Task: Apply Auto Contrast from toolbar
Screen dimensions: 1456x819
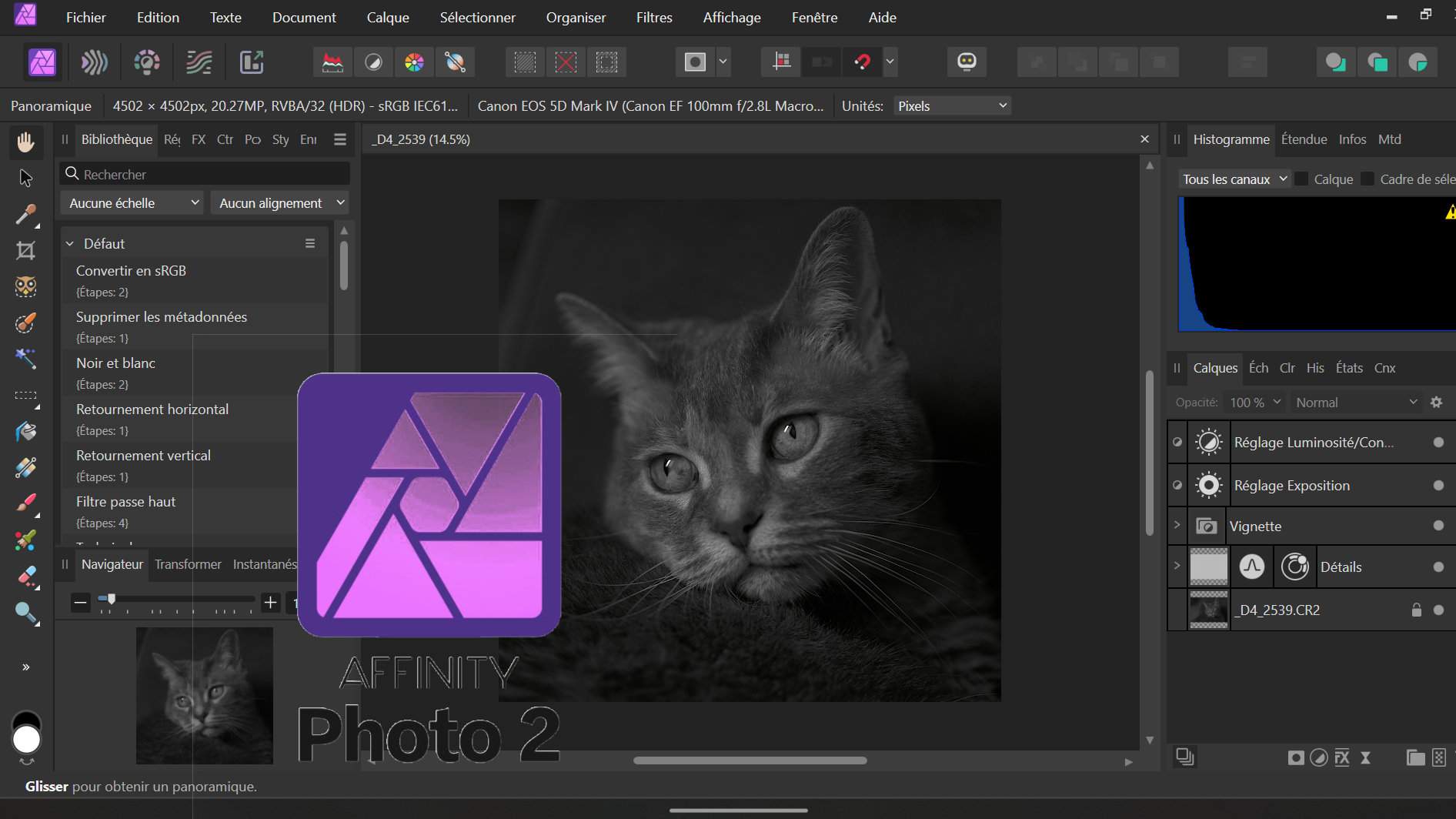Action: (x=373, y=62)
